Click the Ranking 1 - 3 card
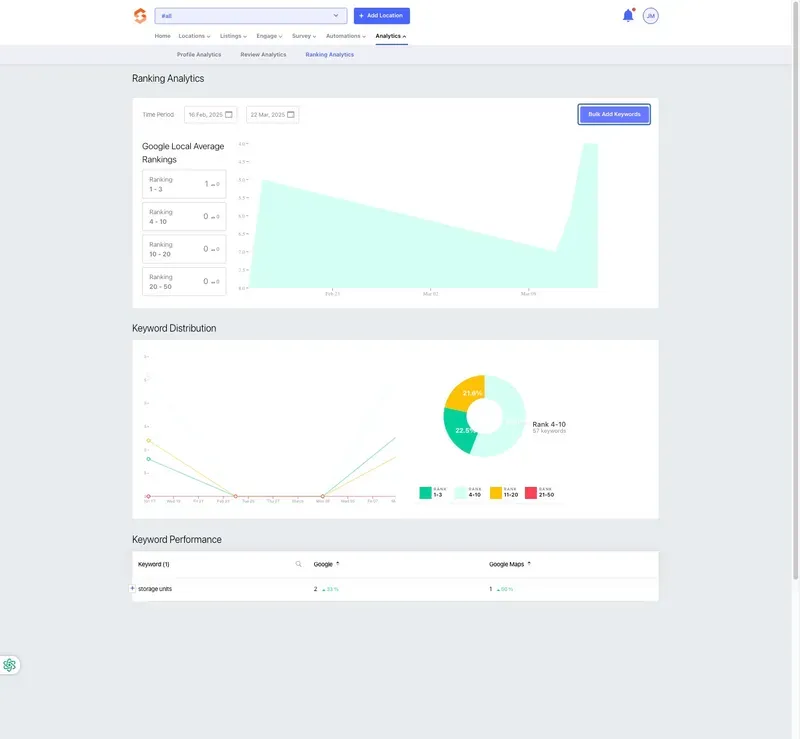 click(184, 184)
